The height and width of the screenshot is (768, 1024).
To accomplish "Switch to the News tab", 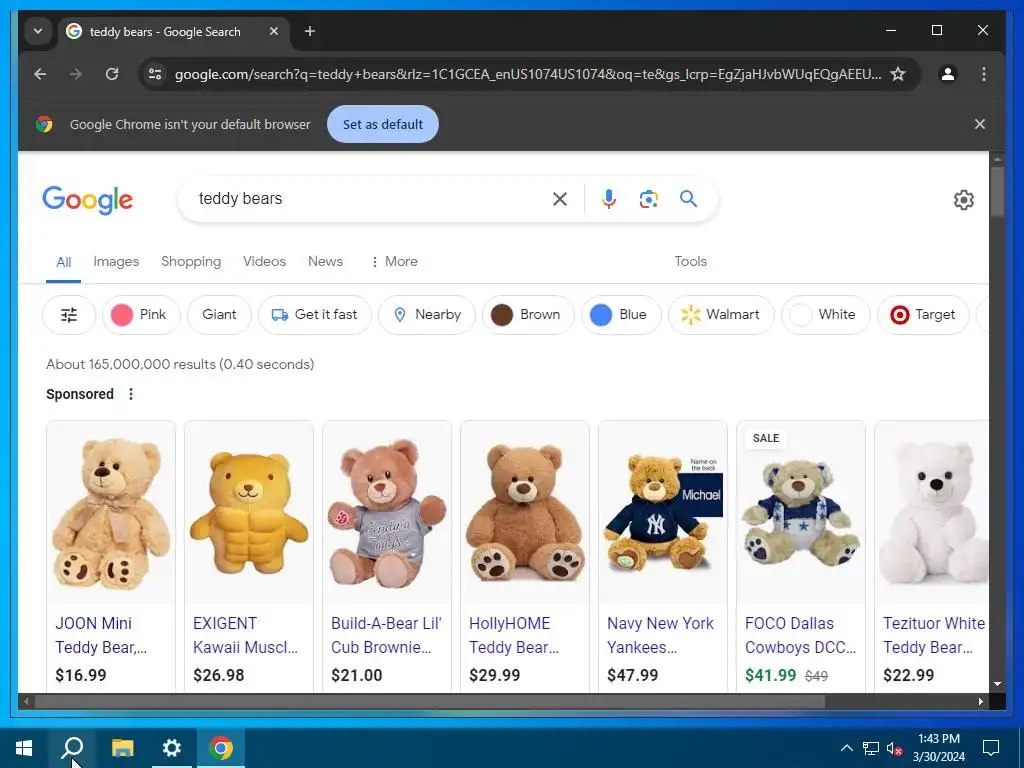I will coord(325,261).
